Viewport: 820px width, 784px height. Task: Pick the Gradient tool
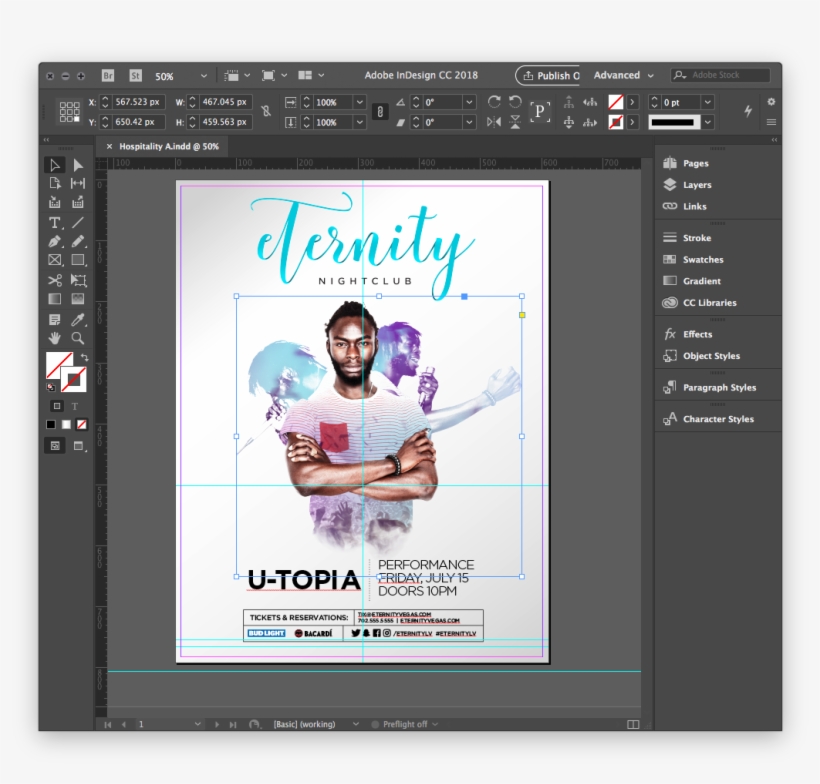[x=55, y=300]
